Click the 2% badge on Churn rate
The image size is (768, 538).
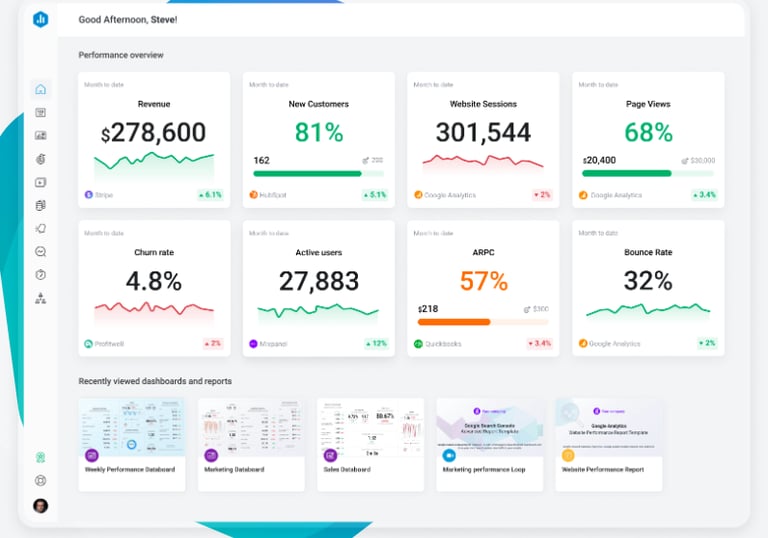213,343
